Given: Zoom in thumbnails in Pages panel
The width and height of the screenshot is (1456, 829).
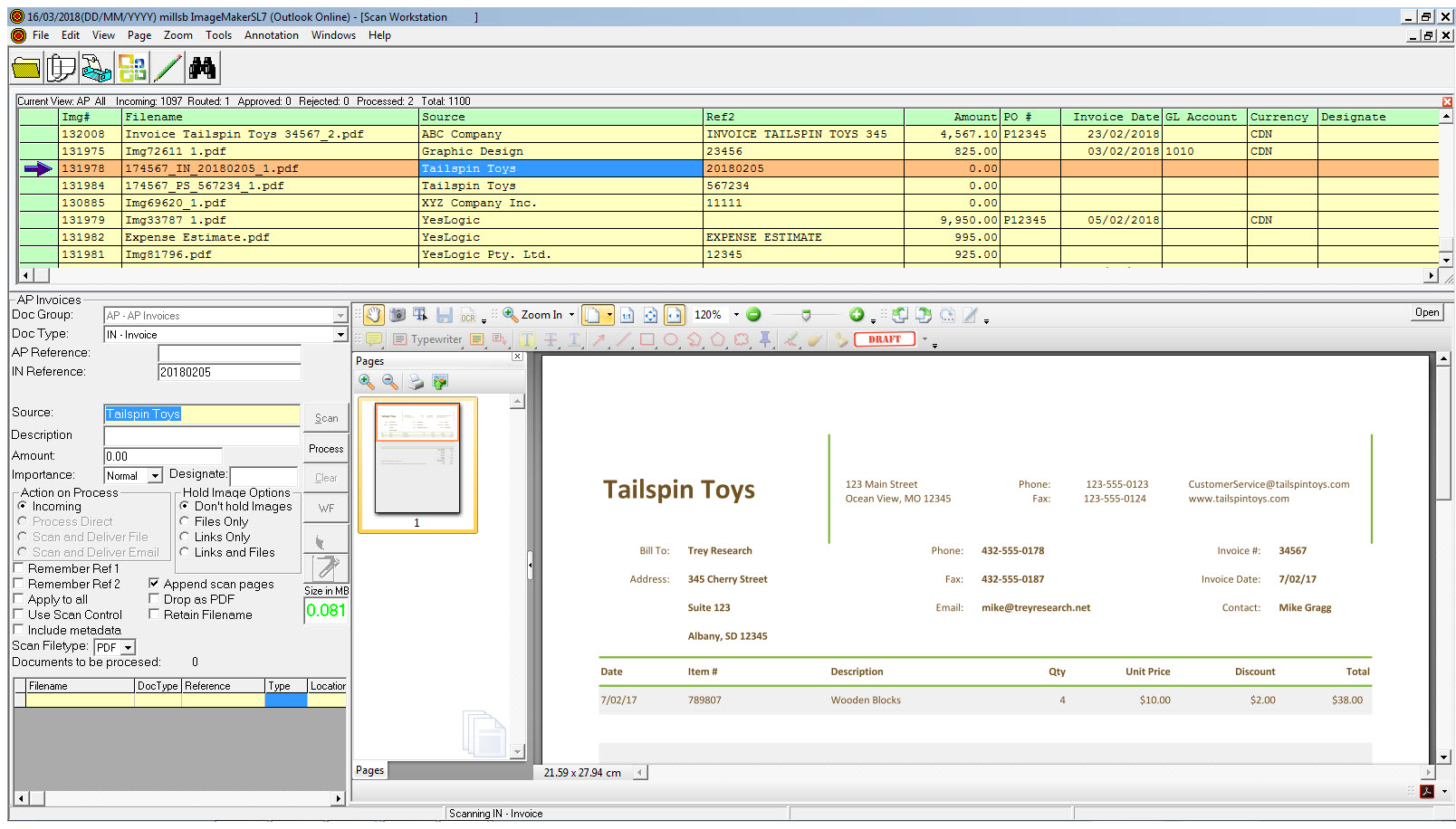Looking at the screenshot, I should 367,382.
